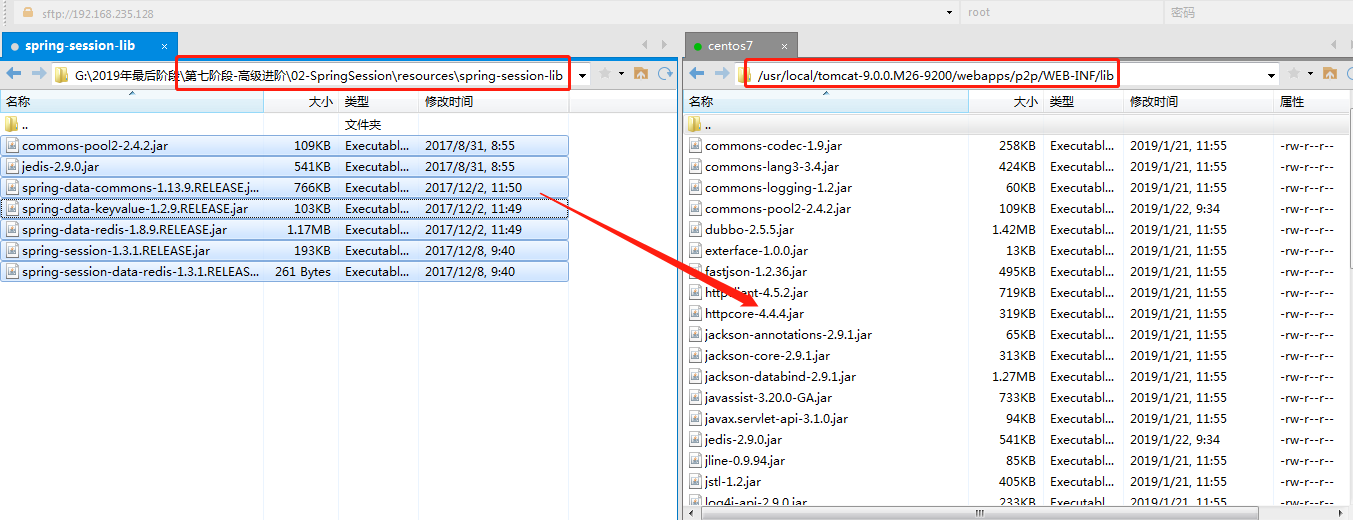Select jedis-2.9.0.jar in local pane

point(60,167)
